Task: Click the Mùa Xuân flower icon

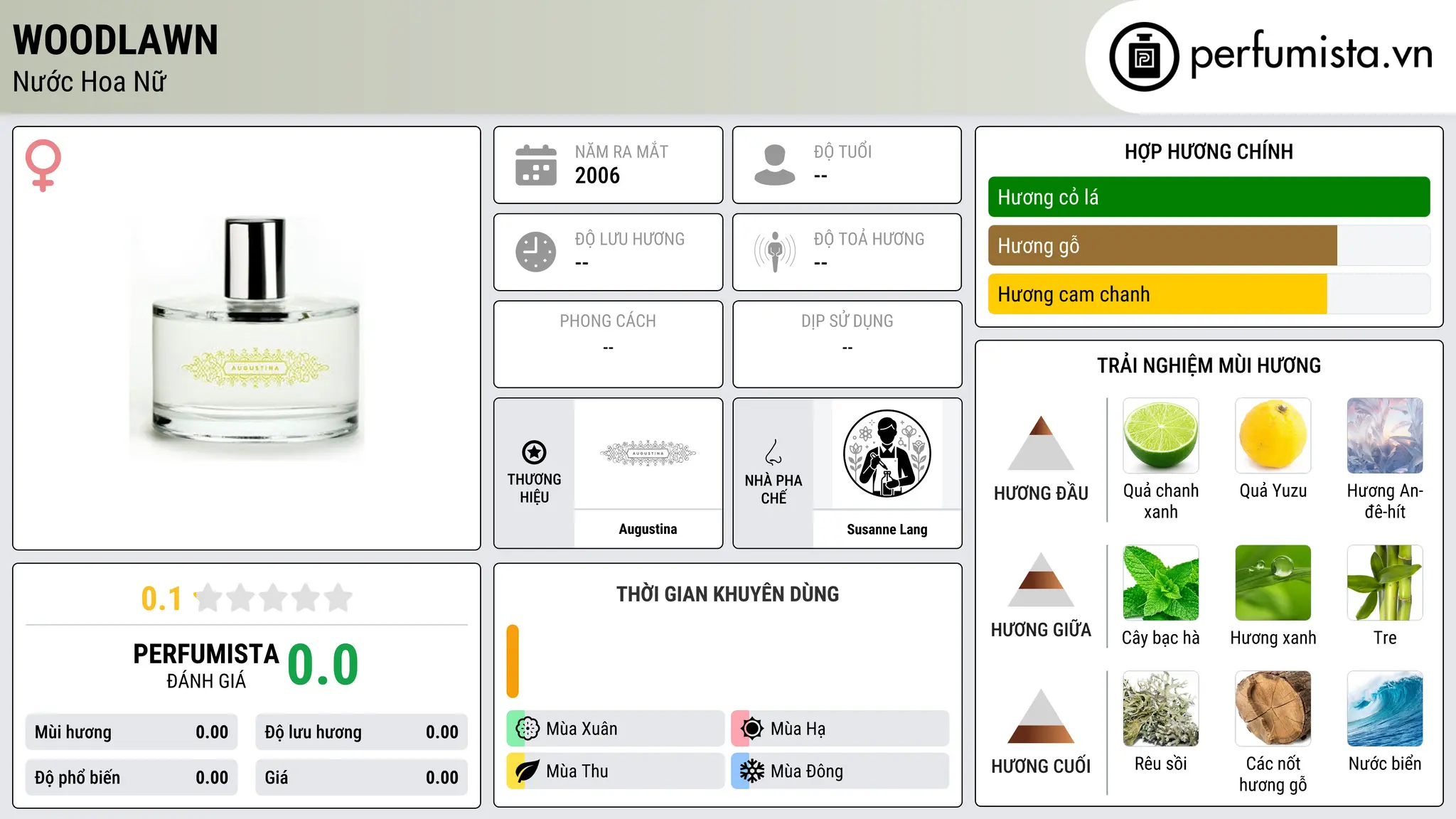Action: point(527,729)
